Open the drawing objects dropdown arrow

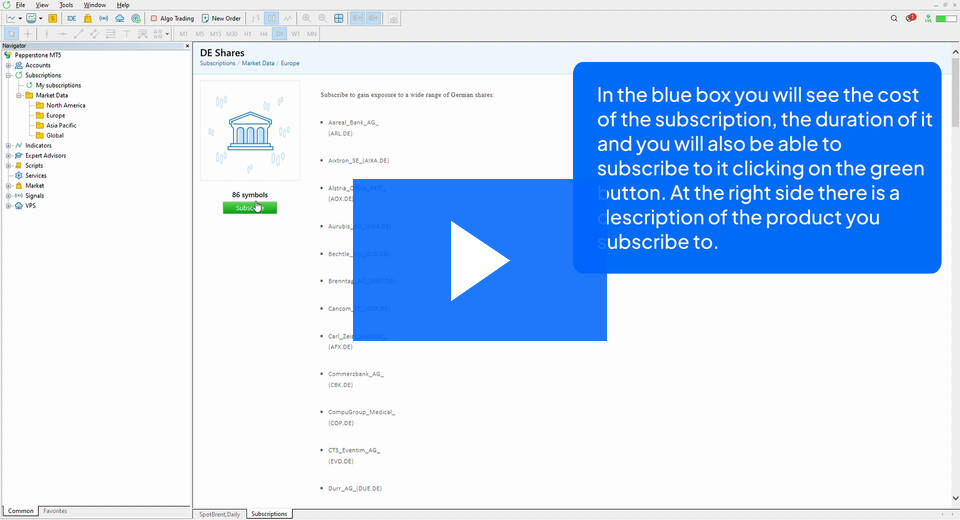pyautogui.click(x=167, y=34)
